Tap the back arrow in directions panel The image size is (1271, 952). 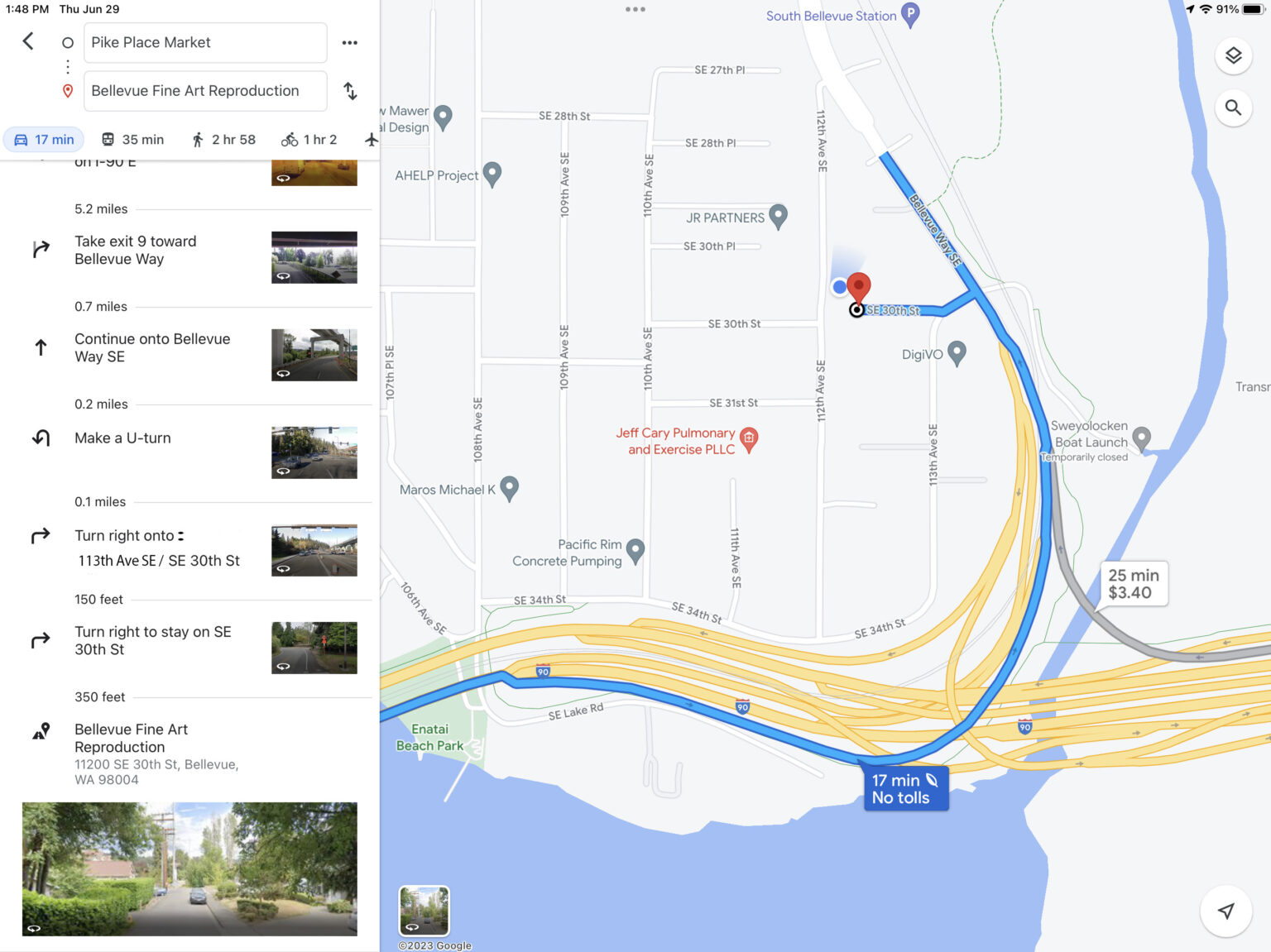[x=28, y=41]
